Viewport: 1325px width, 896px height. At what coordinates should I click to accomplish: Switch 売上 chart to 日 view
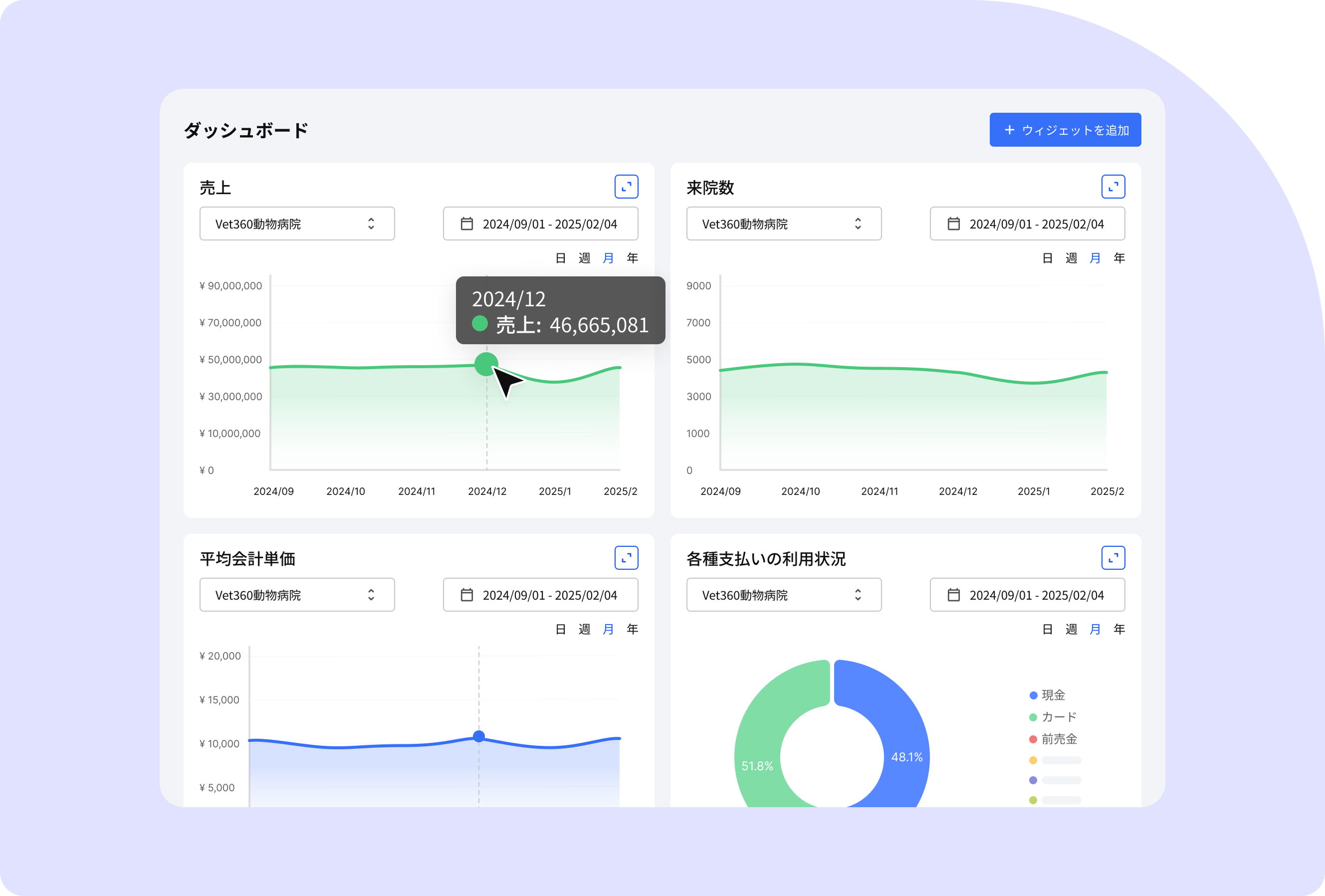560,258
